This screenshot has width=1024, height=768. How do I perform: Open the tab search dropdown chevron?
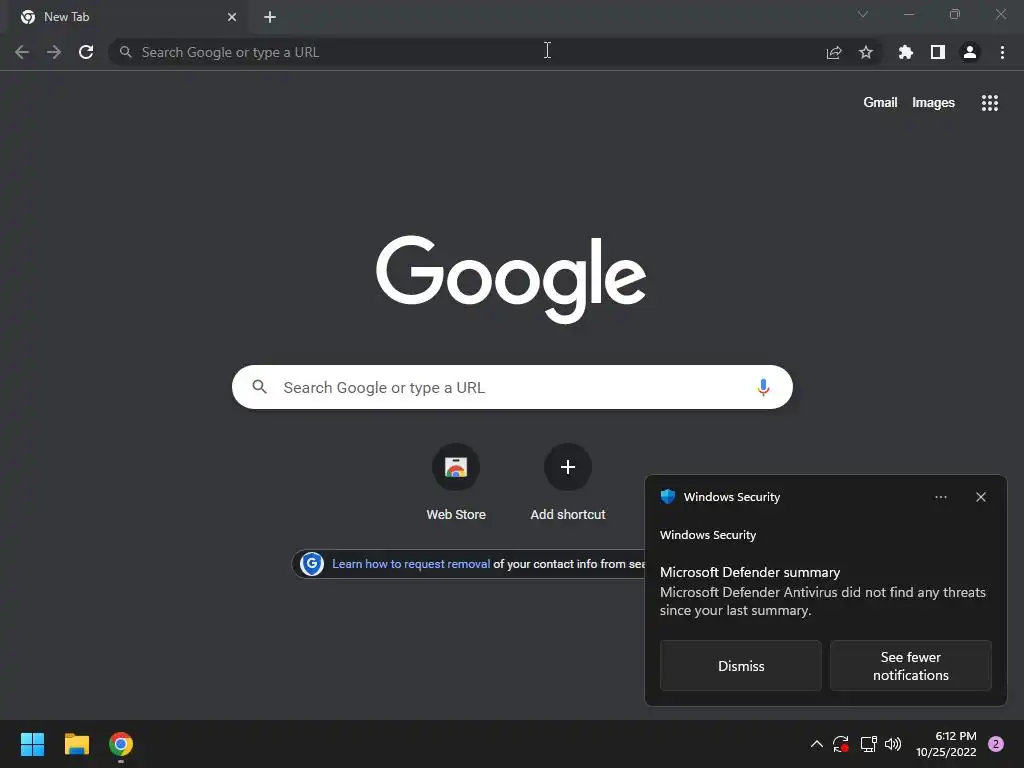click(863, 14)
